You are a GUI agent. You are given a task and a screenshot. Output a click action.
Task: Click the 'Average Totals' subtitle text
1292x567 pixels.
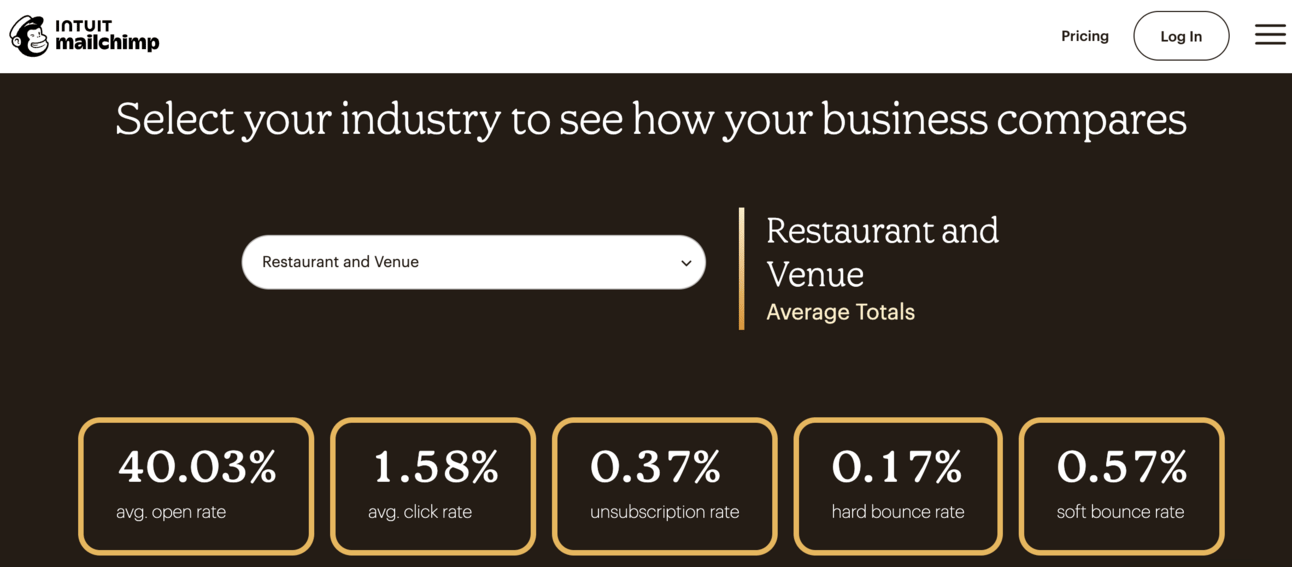click(840, 312)
